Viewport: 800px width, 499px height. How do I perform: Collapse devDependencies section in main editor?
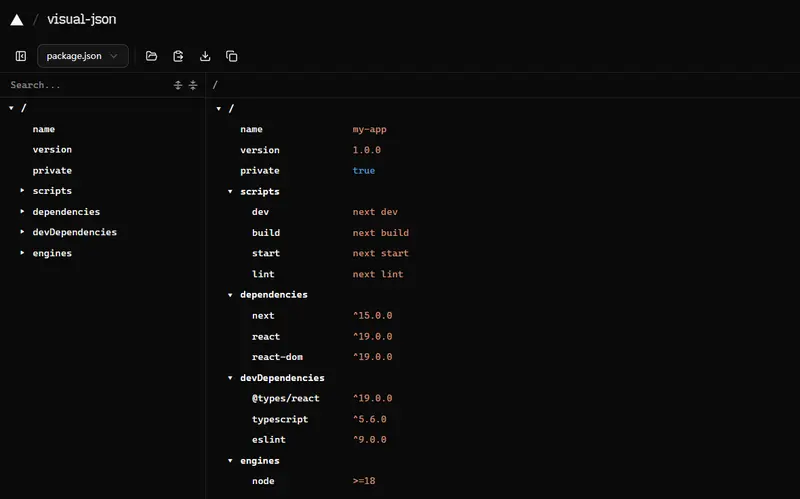(x=230, y=378)
